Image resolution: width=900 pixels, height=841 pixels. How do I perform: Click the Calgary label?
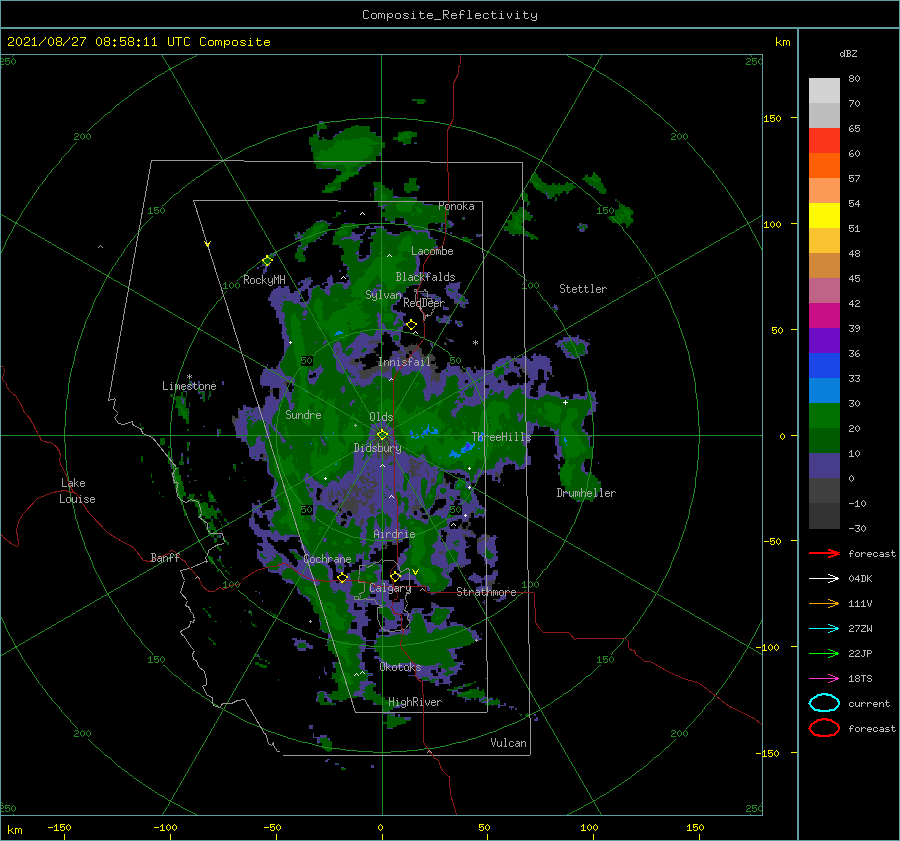tap(390, 588)
